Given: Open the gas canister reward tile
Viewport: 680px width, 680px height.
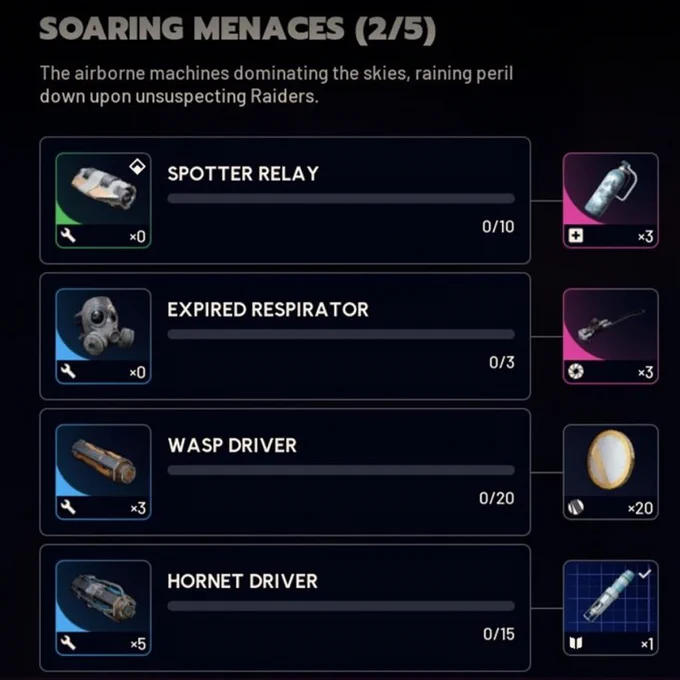Looking at the screenshot, I should click(x=611, y=200).
